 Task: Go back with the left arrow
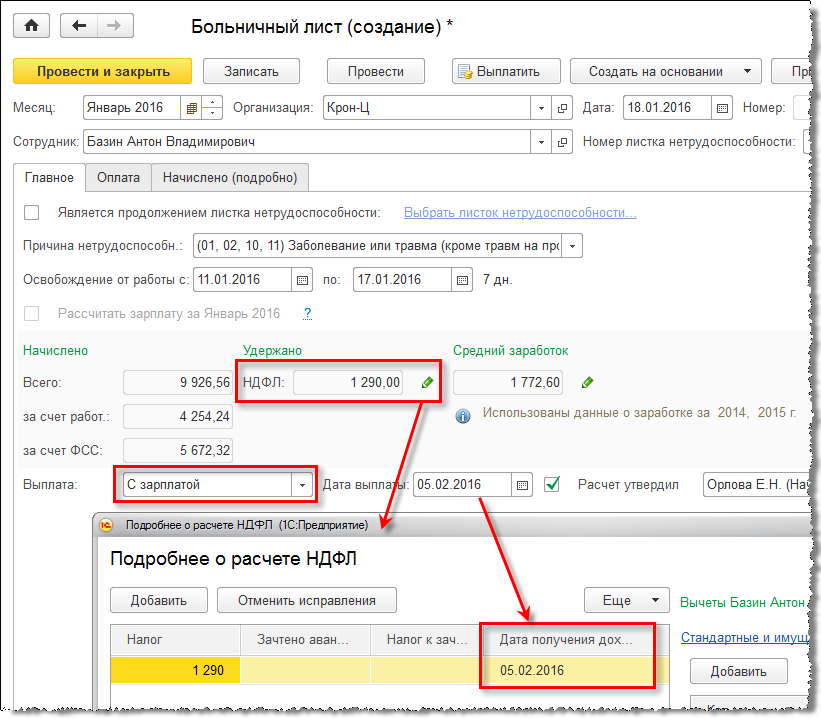79,26
